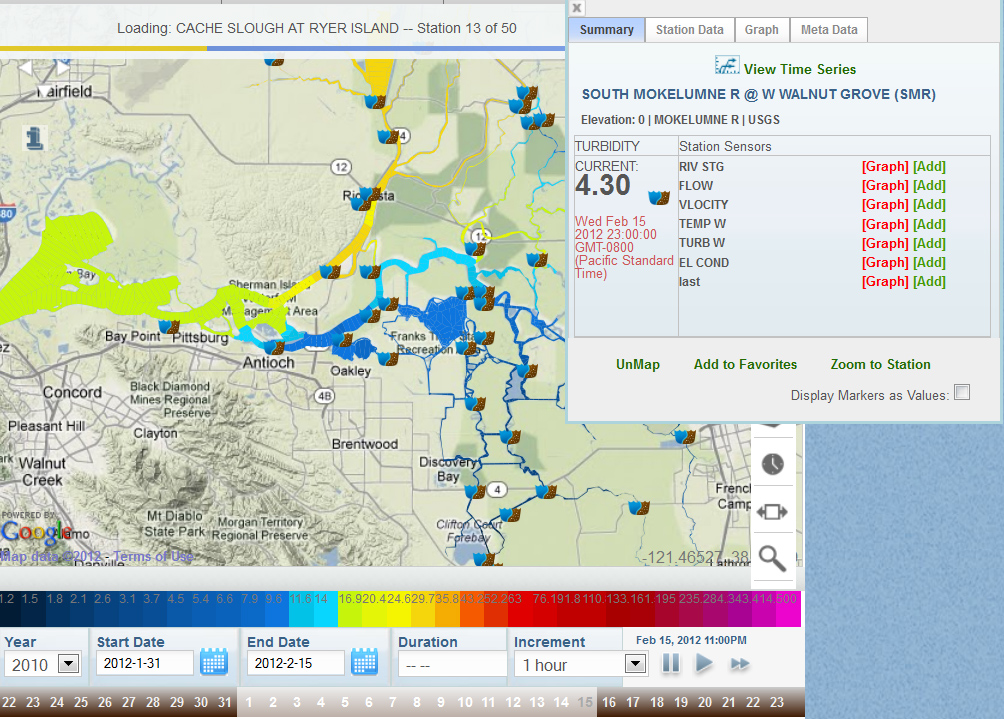Click the clock tool icon
This screenshot has height=719, width=1004.
coord(773,464)
